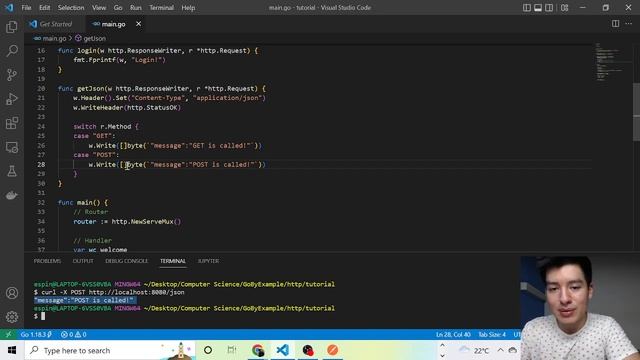Open the Accounts menu icon
This screenshot has height=360, width=640.
click(12, 293)
